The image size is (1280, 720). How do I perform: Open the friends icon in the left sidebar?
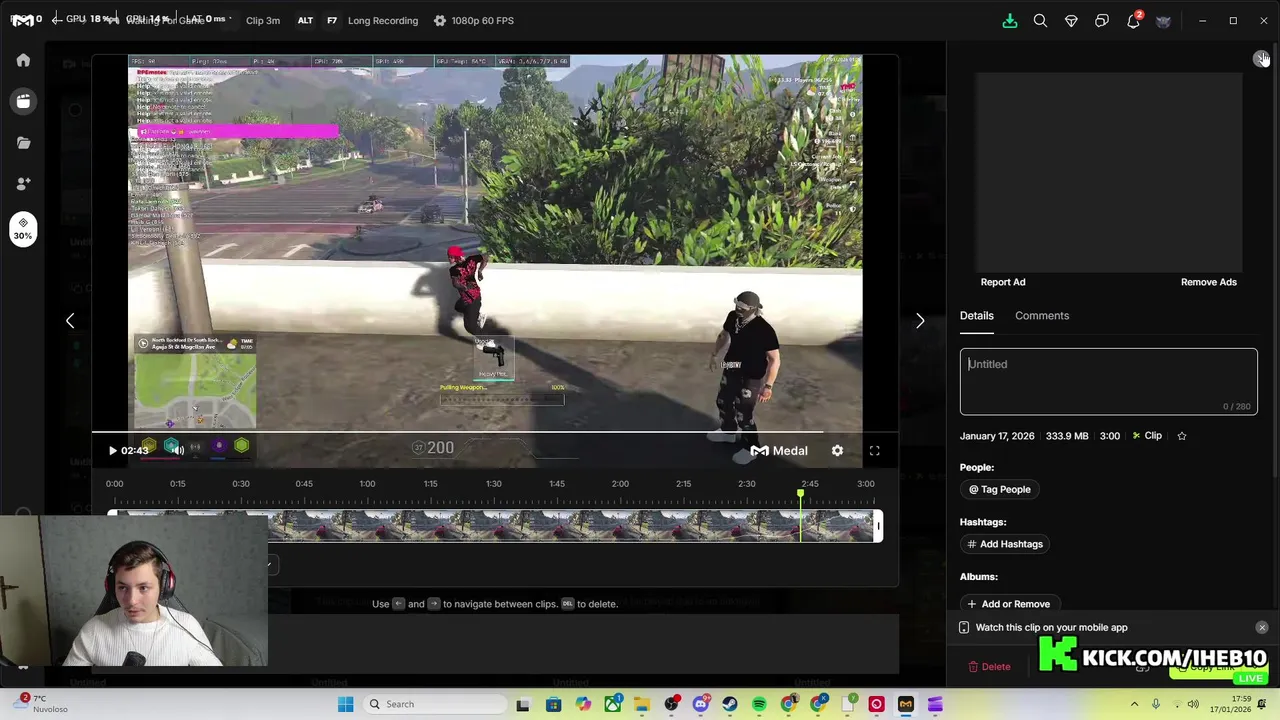(23, 183)
